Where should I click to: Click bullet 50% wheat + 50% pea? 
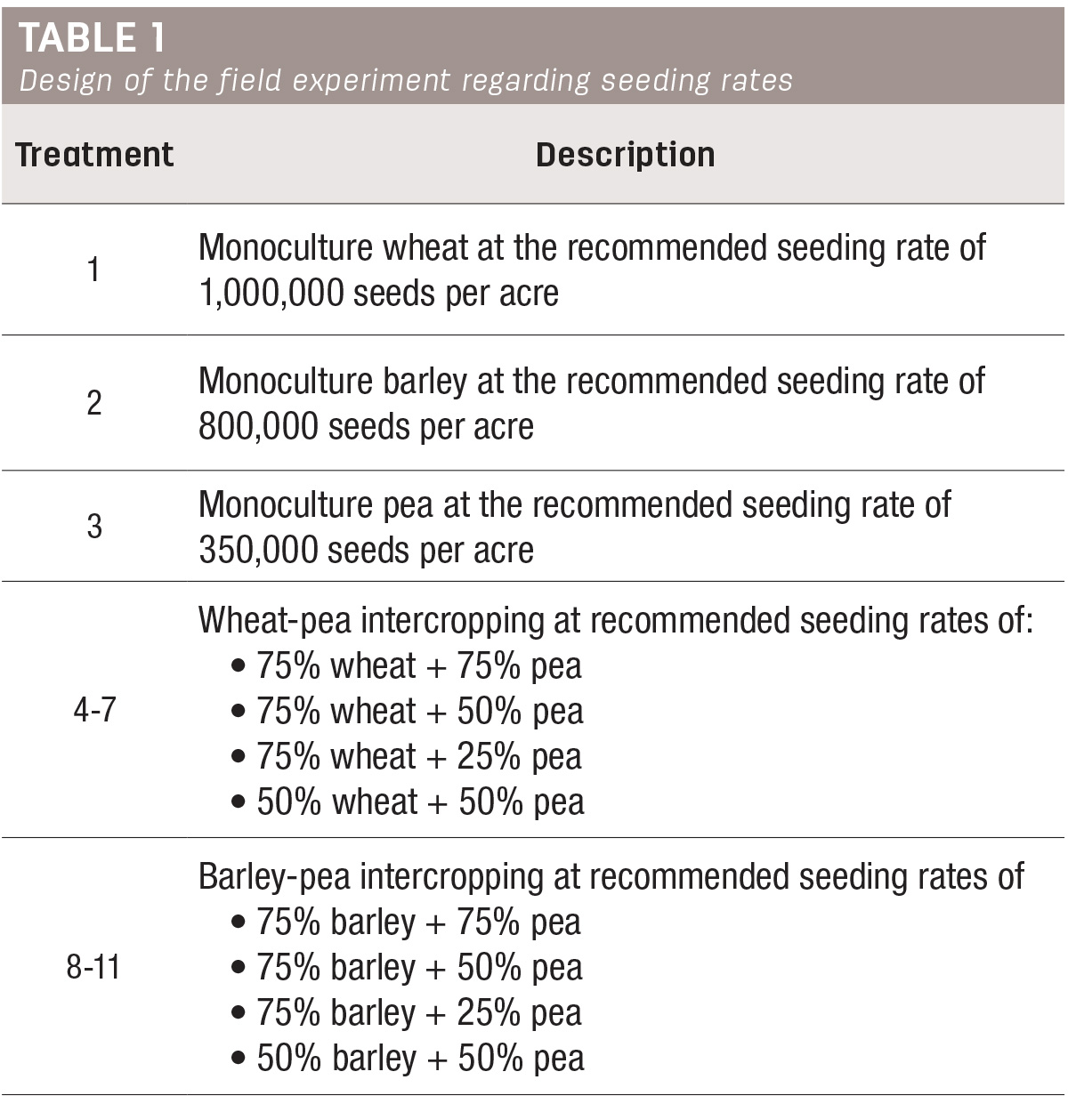408,802
